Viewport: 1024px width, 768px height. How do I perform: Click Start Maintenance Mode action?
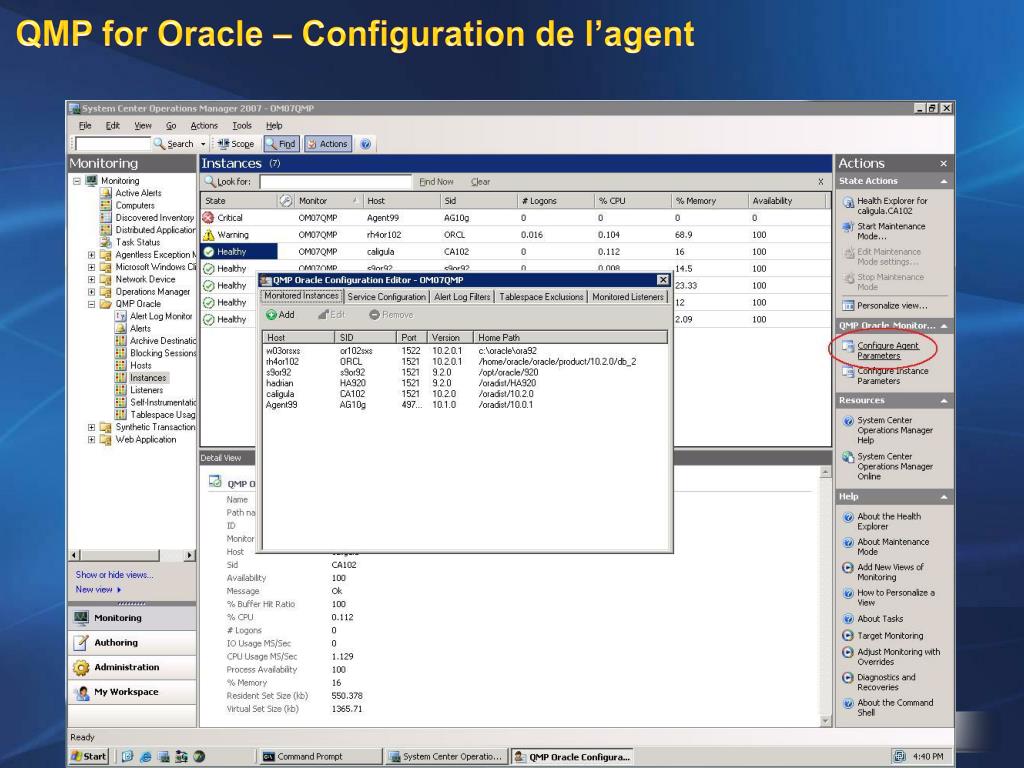891,231
